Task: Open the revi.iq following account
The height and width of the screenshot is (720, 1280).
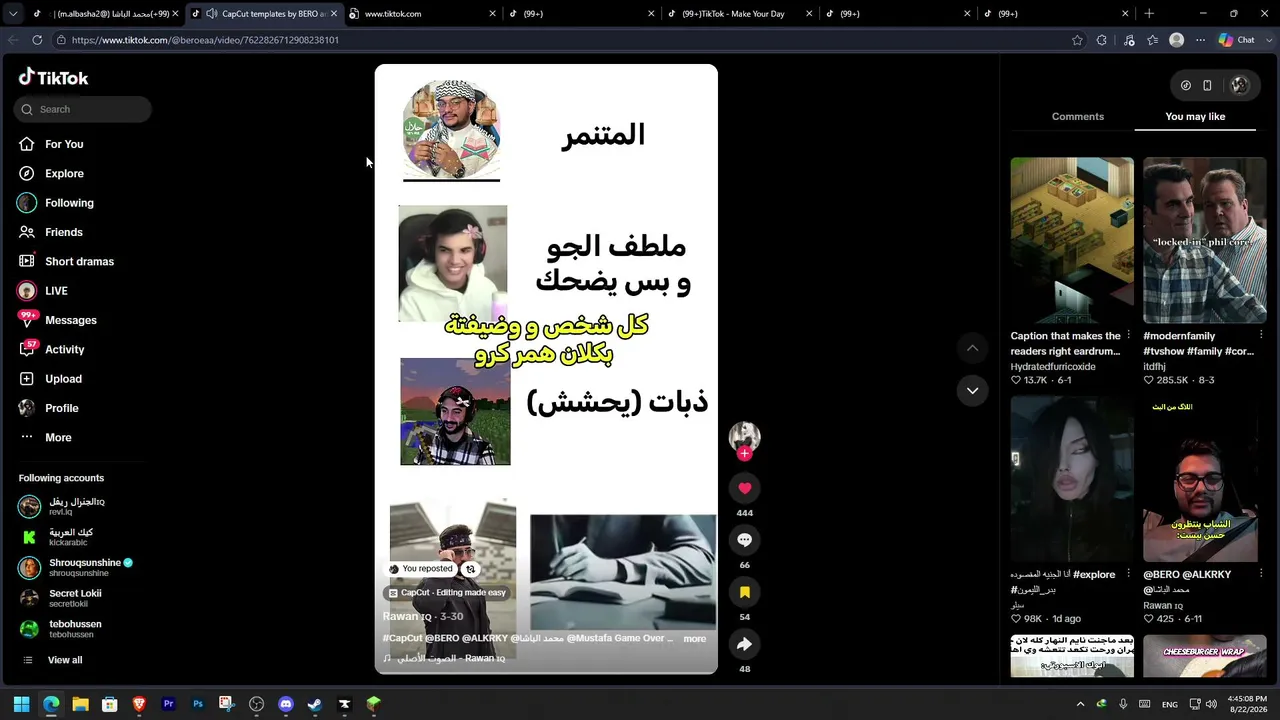Action: click(x=77, y=506)
